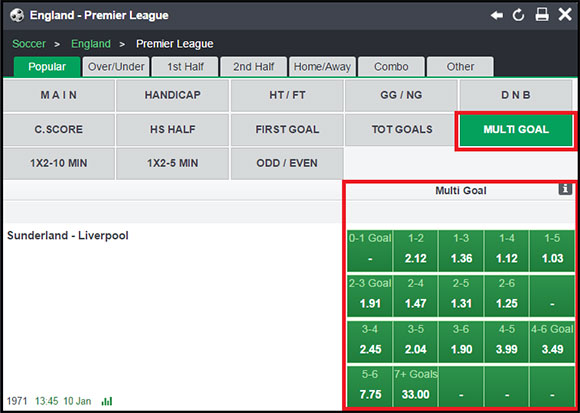The image size is (580, 413).
Task: Select 7+ Goals odds 33.00
Action: pos(415,386)
